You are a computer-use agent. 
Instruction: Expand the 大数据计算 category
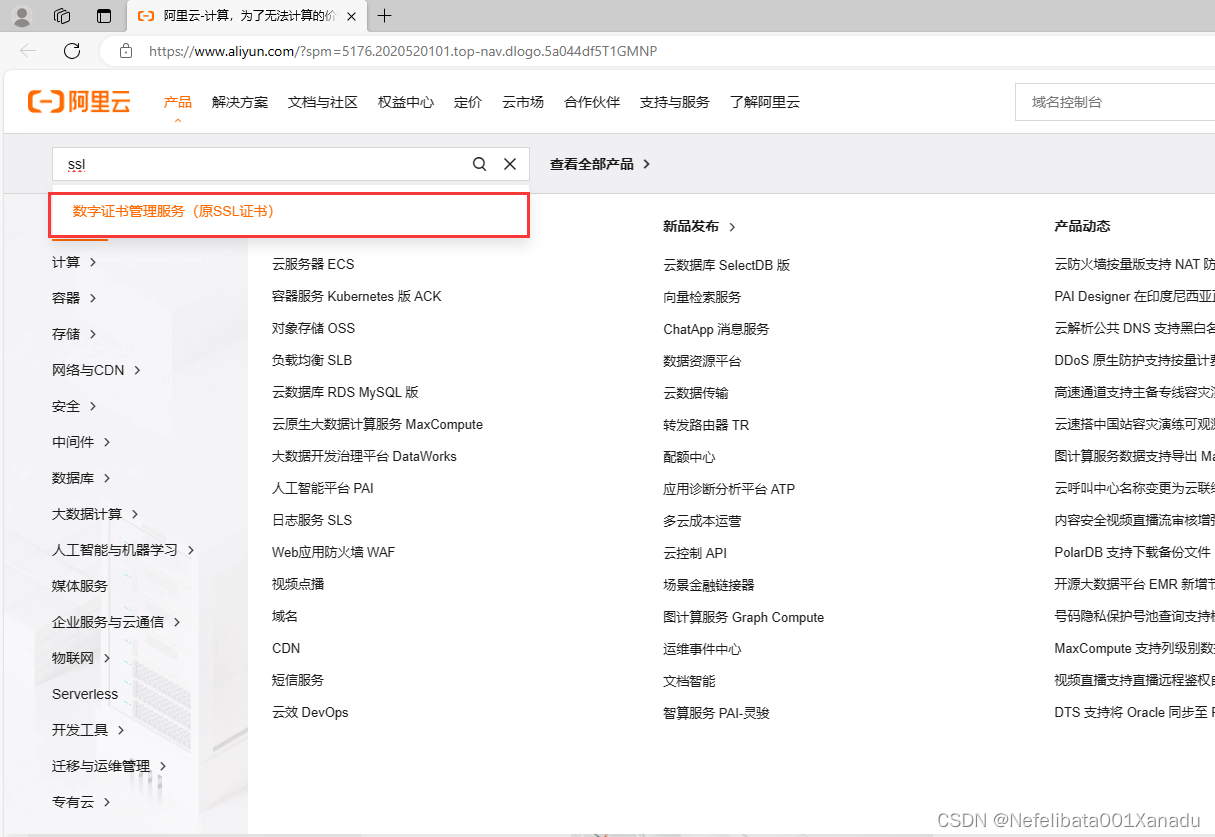tap(95, 514)
